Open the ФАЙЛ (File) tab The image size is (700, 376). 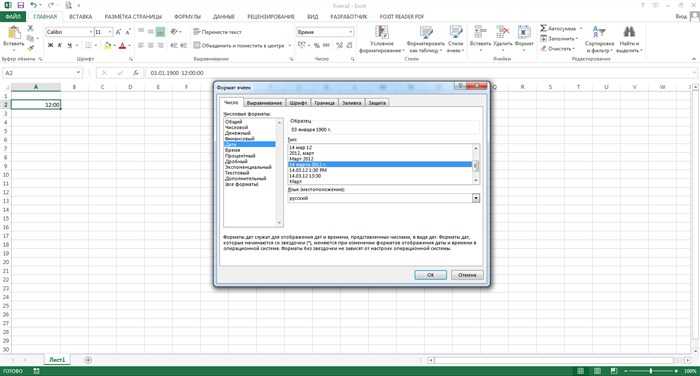(x=13, y=17)
